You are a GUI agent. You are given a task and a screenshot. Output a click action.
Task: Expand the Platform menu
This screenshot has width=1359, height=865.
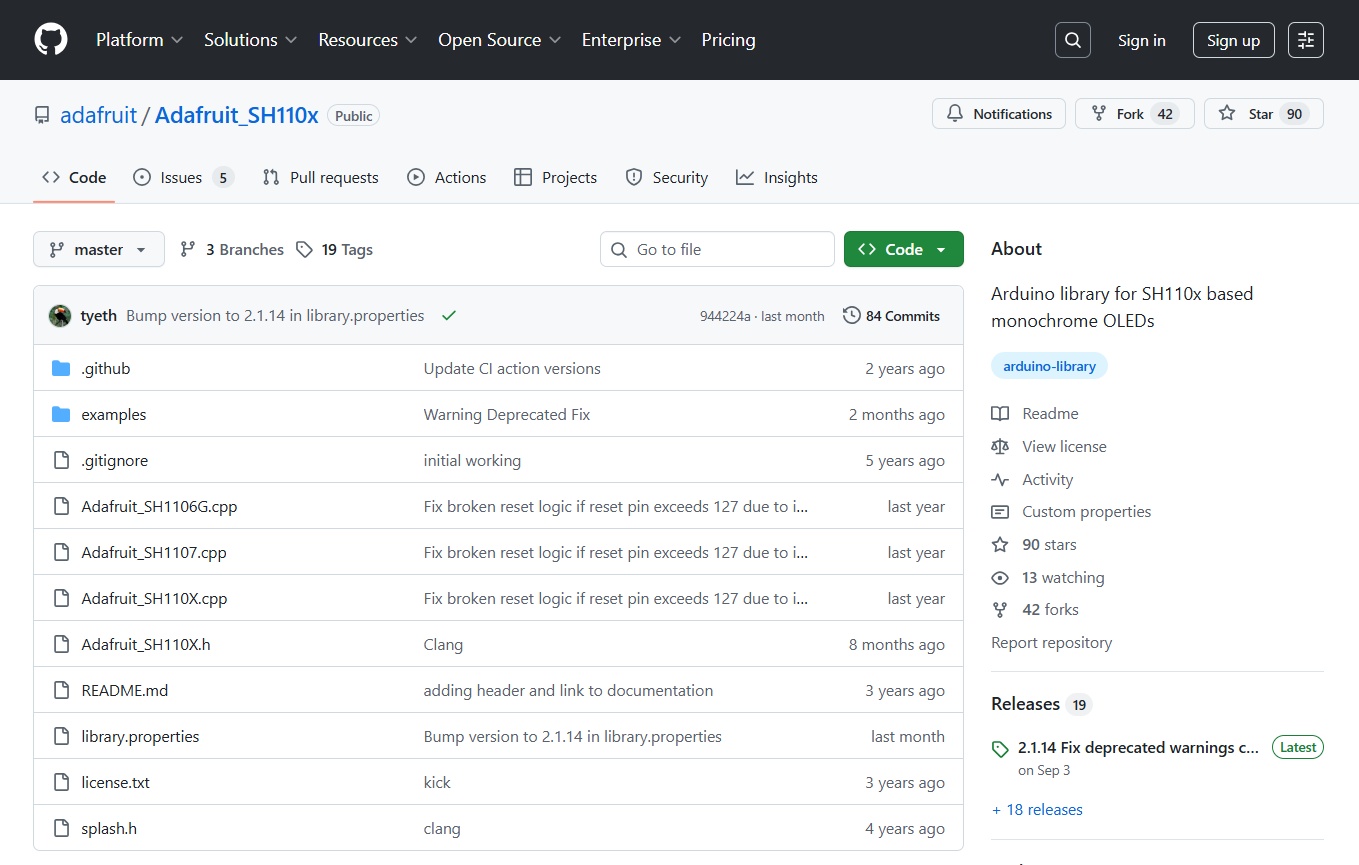tap(139, 40)
